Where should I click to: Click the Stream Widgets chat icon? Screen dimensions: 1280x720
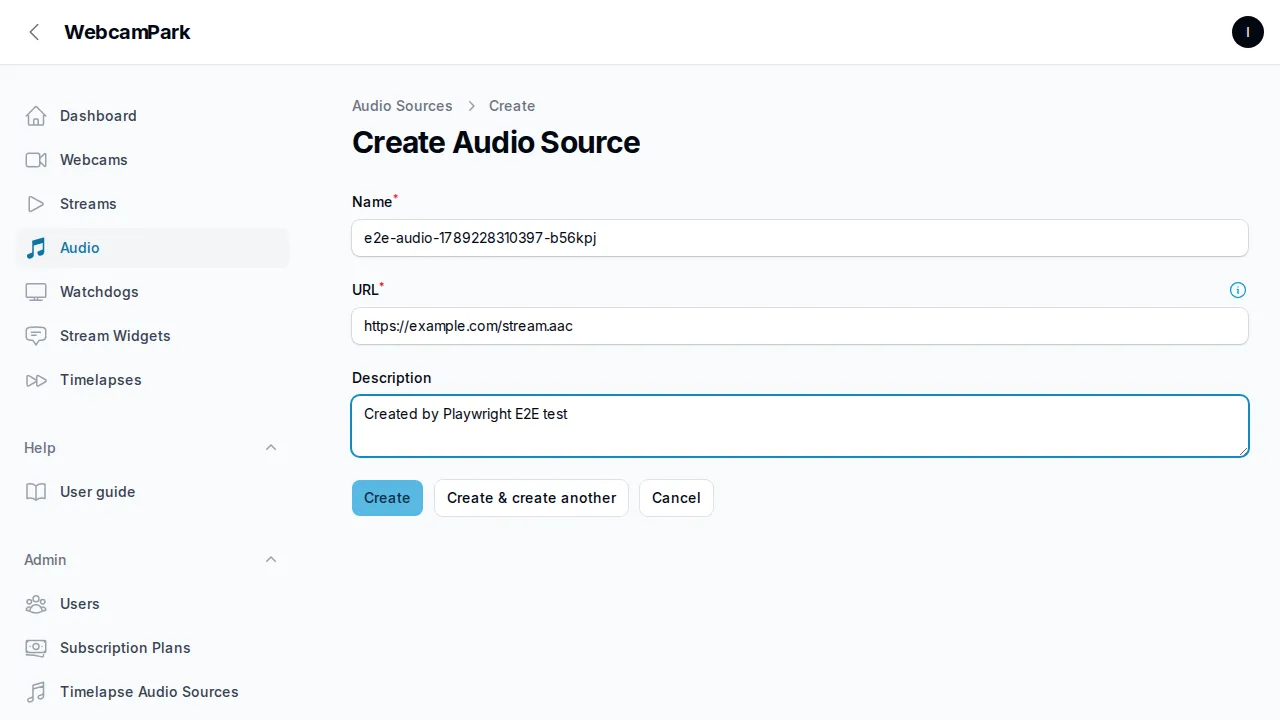[x=36, y=336]
